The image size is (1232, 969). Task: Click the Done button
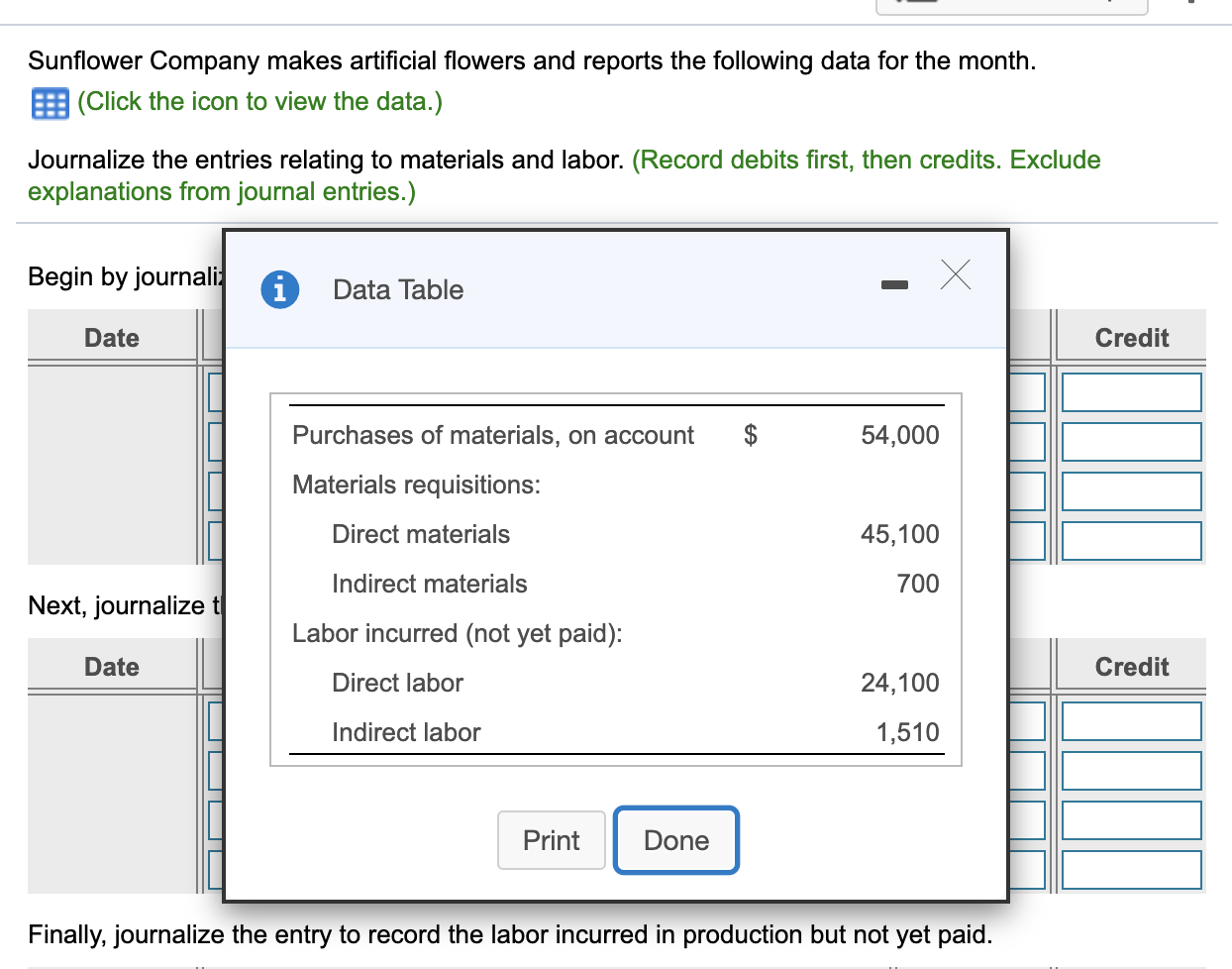tap(676, 840)
